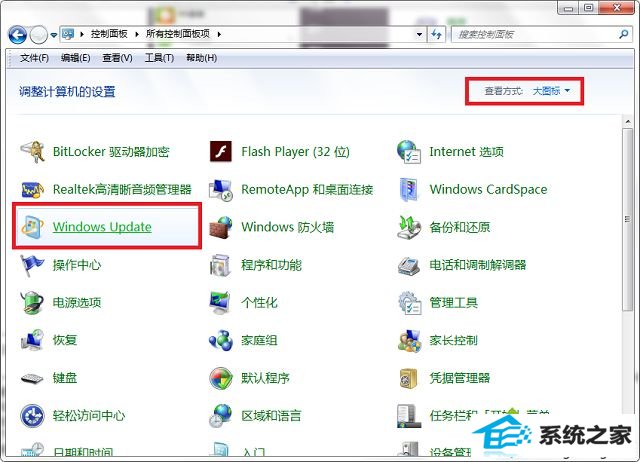The width and height of the screenshot is (640, 462).
Task: Open the 轻松访问中心 link
Action: pyautogui.click(x=89, y=416)
